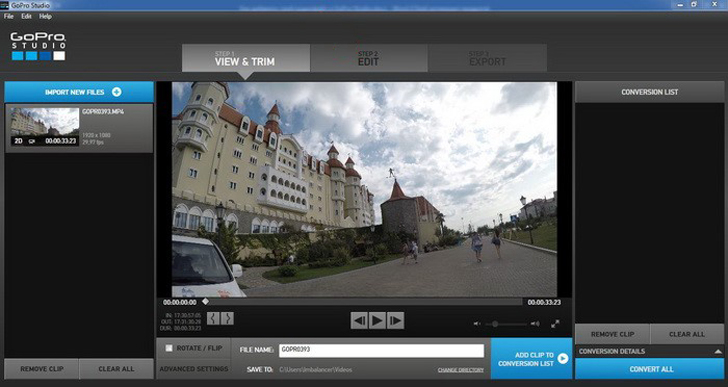
Task: Click the Change Directory link
Action: click(461, 370)
